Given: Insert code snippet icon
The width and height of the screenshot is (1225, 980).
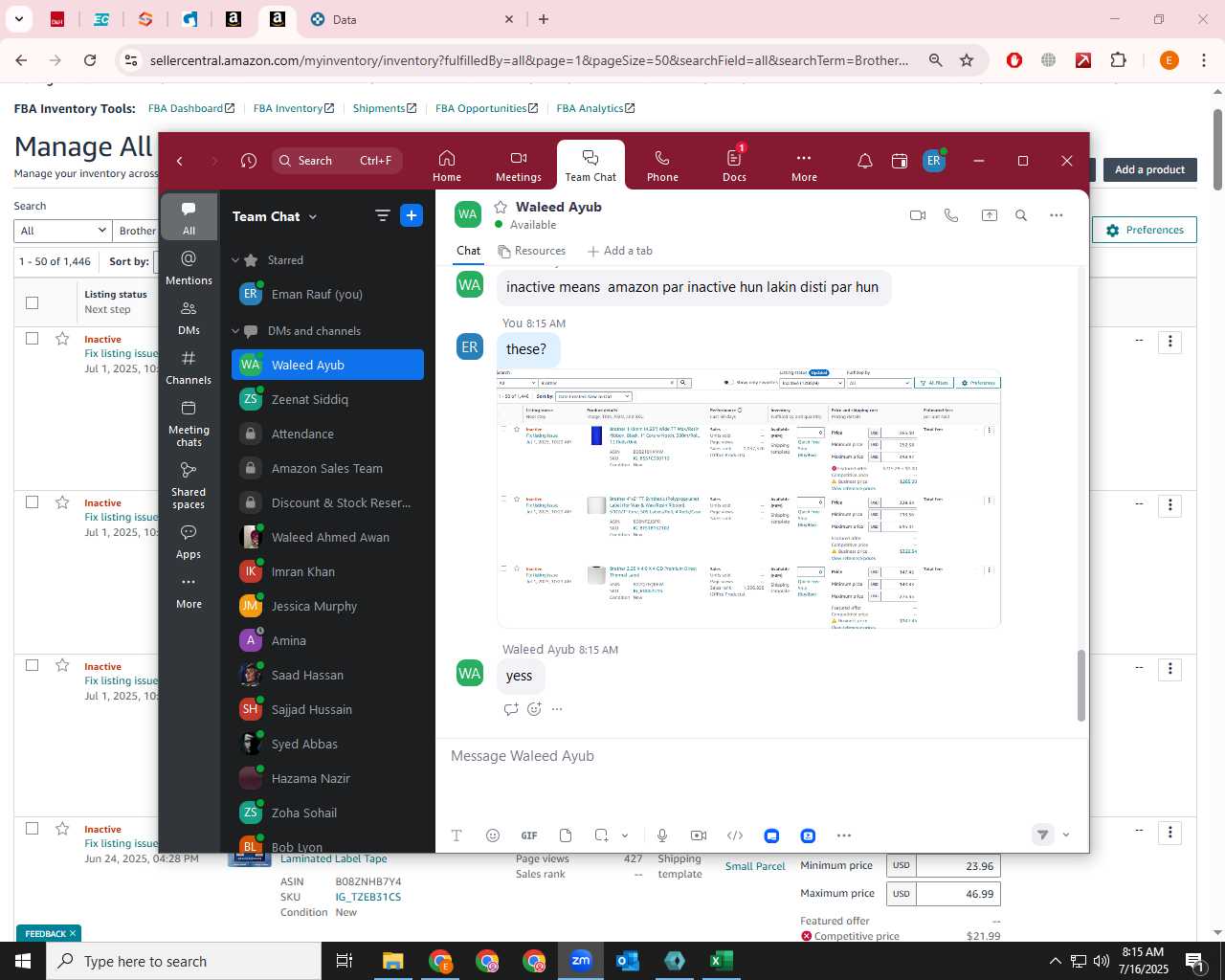Looking at the screenshot, I should click(x=735, y=835).
